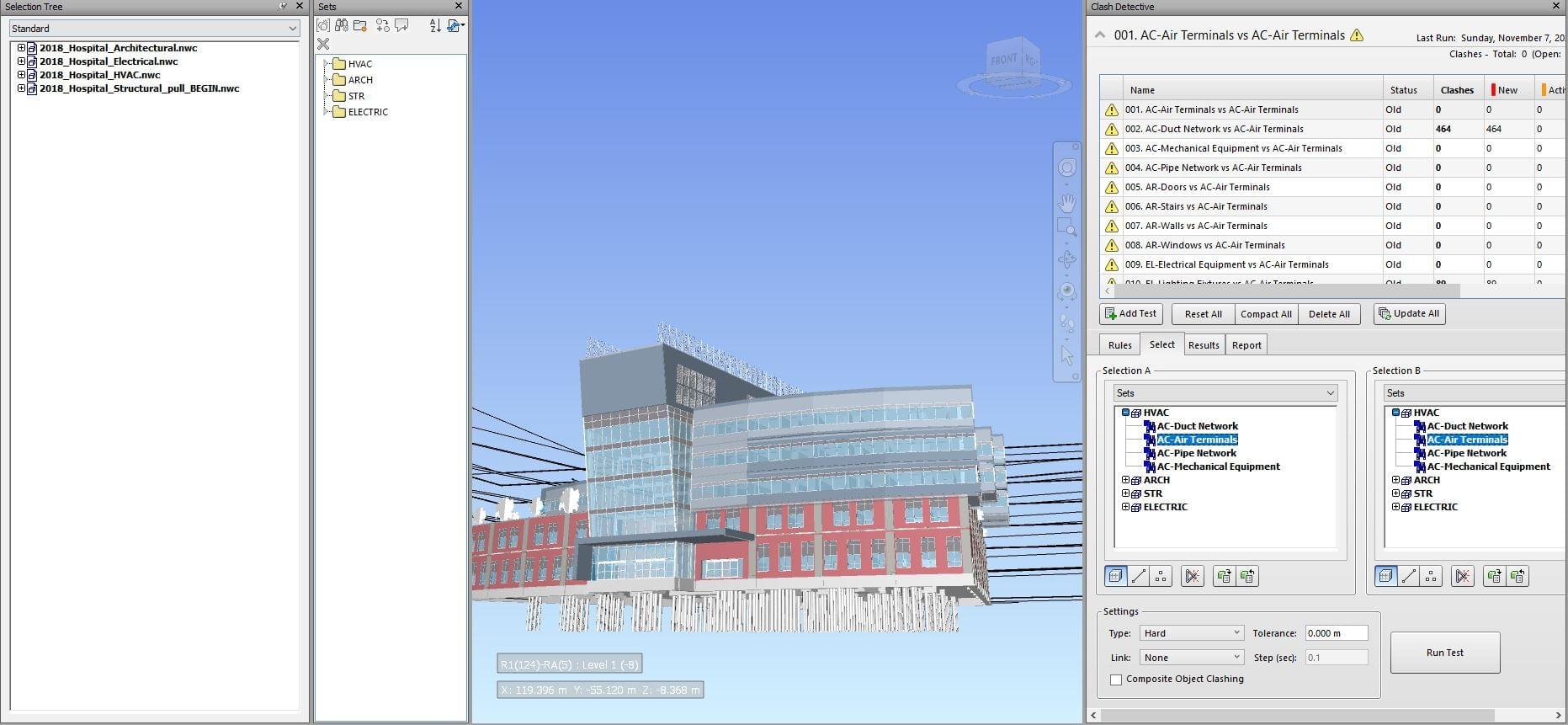Expand the ARCH set in Selection A
This screenshot has width=1568, height=725.
[1125, 480]
